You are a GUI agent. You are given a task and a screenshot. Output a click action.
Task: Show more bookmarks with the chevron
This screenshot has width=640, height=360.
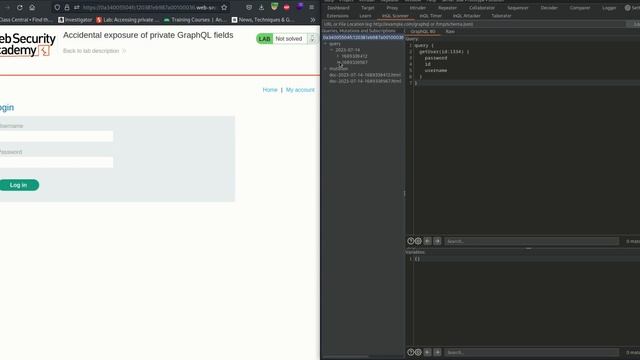[x=313, y=20]
